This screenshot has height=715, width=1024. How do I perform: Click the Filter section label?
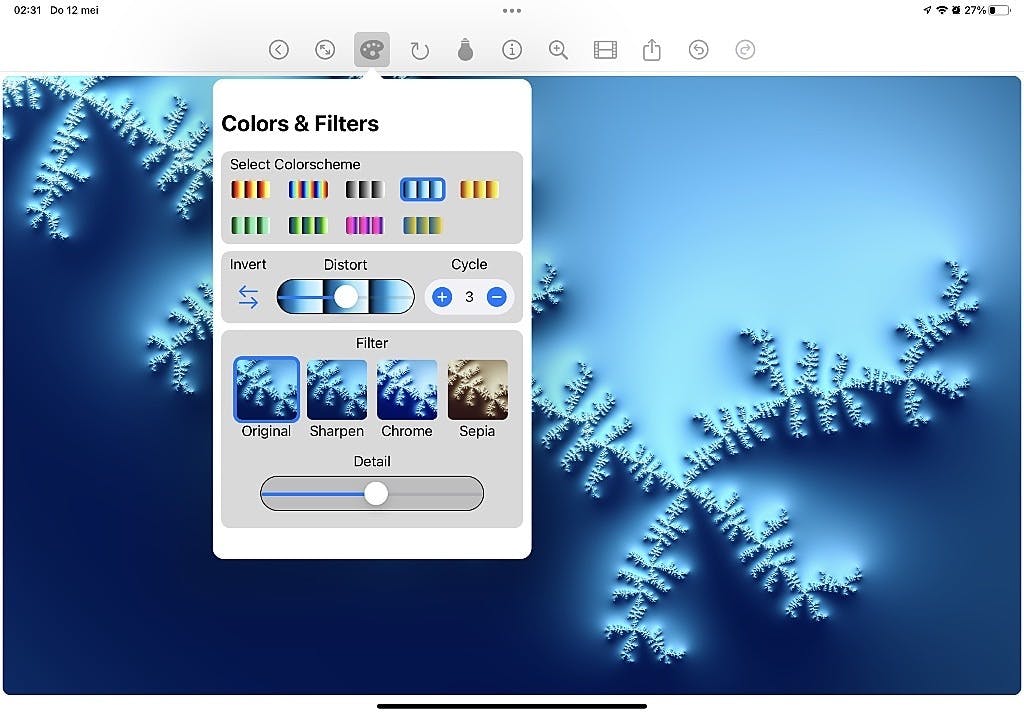(x=372, y=343)
